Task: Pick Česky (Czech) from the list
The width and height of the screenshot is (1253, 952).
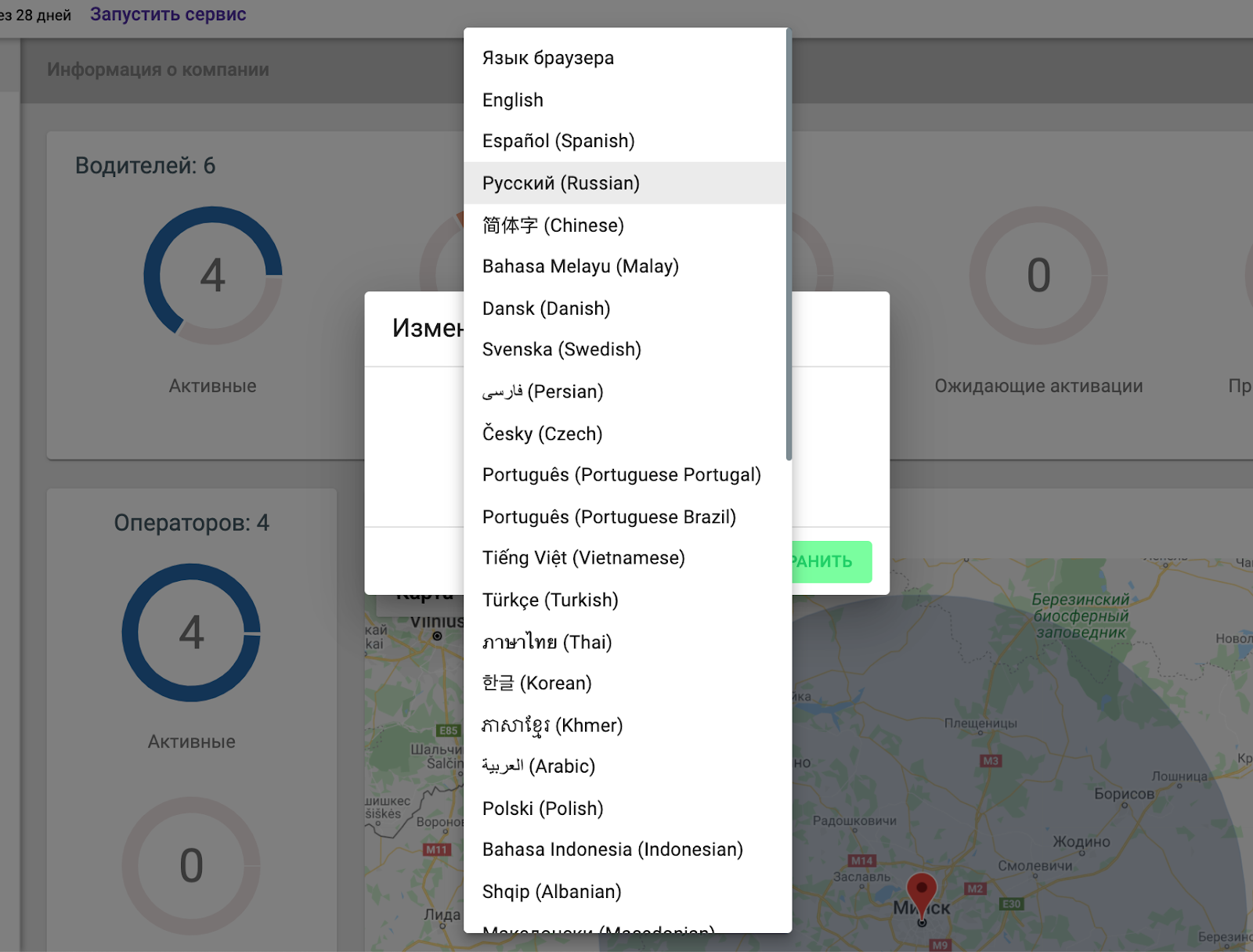Action: coord(625,434)
